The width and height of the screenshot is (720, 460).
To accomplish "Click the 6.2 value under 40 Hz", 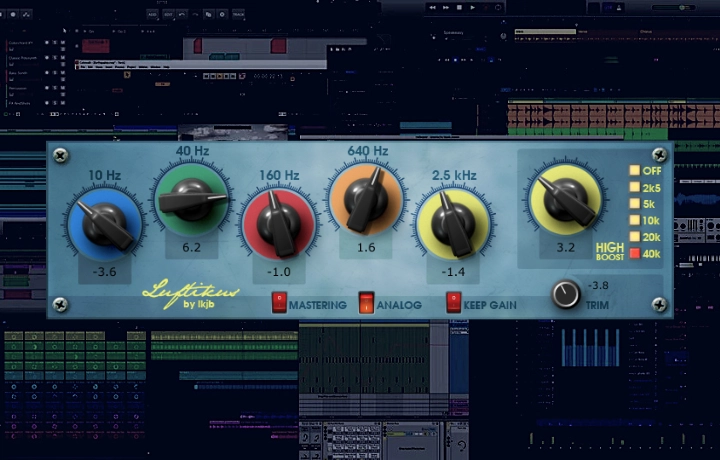I will click(x=191, y=248).
